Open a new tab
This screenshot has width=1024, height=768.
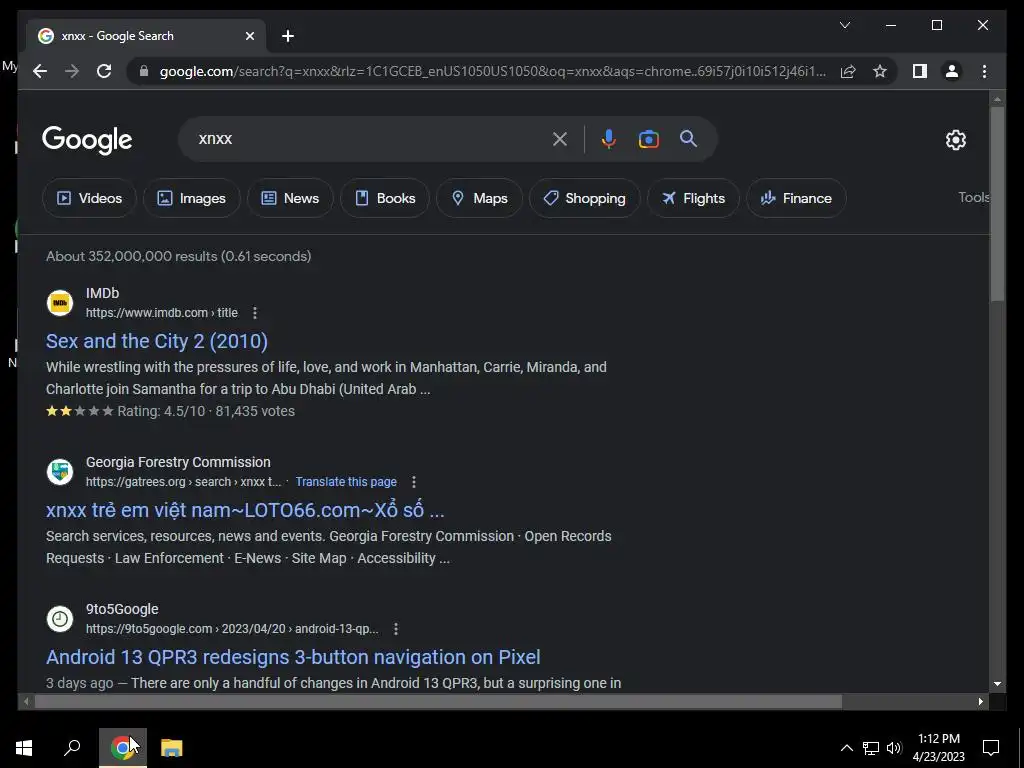pos(288,36)
